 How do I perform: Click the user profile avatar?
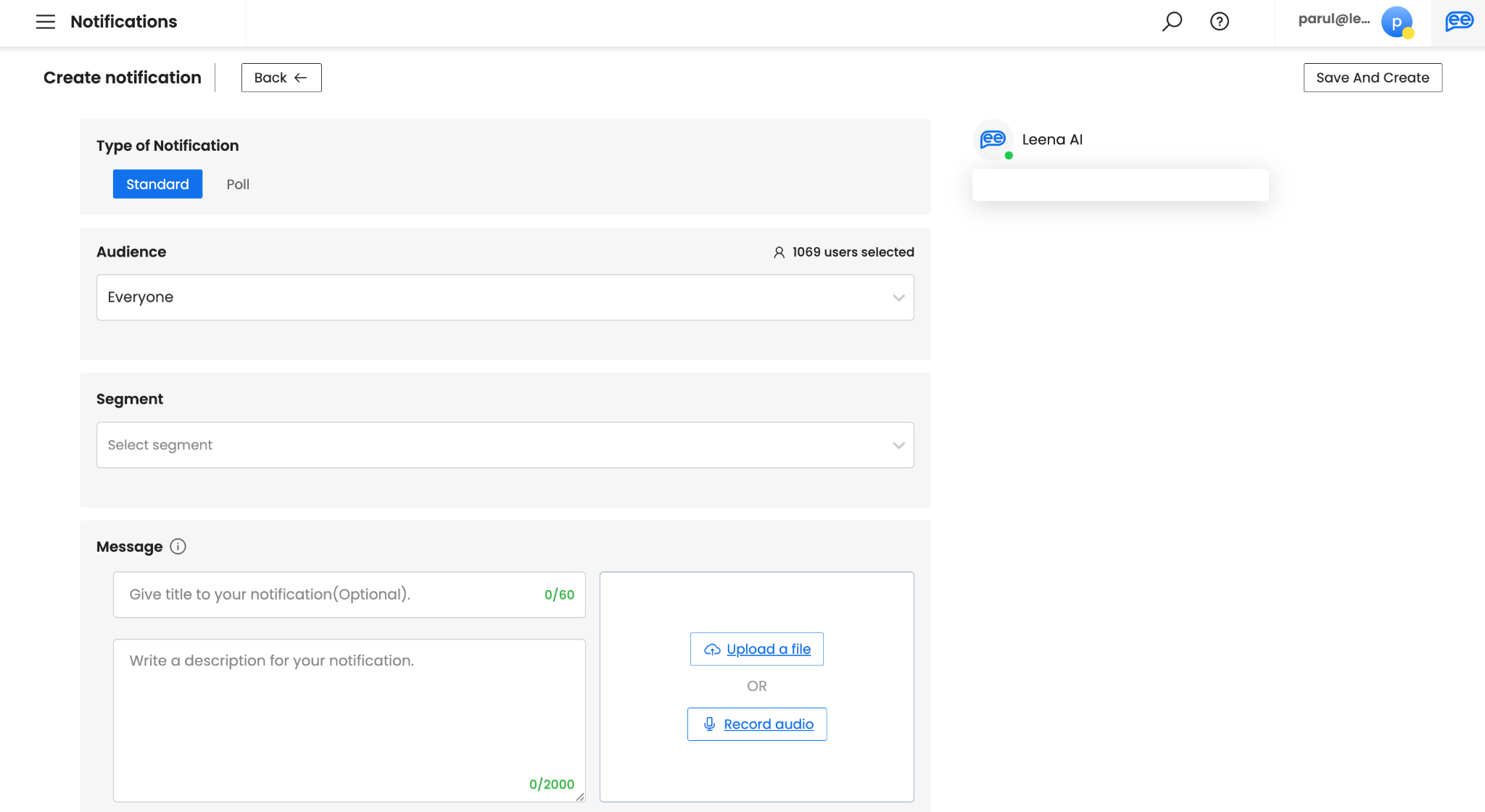(x=1397, y=22)
